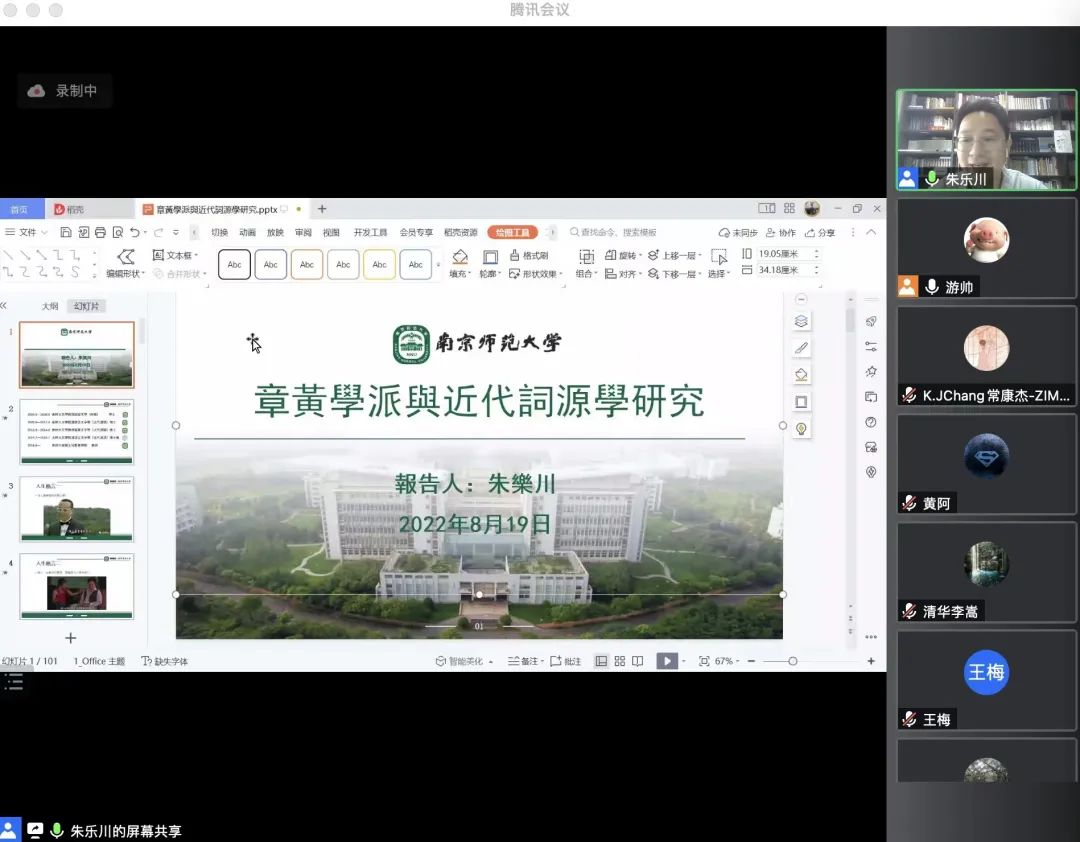Open the 审阅 review ribbon tab
Viewport: 1080px width, 842px height.
pyautogui.click(x=303, y=232)
